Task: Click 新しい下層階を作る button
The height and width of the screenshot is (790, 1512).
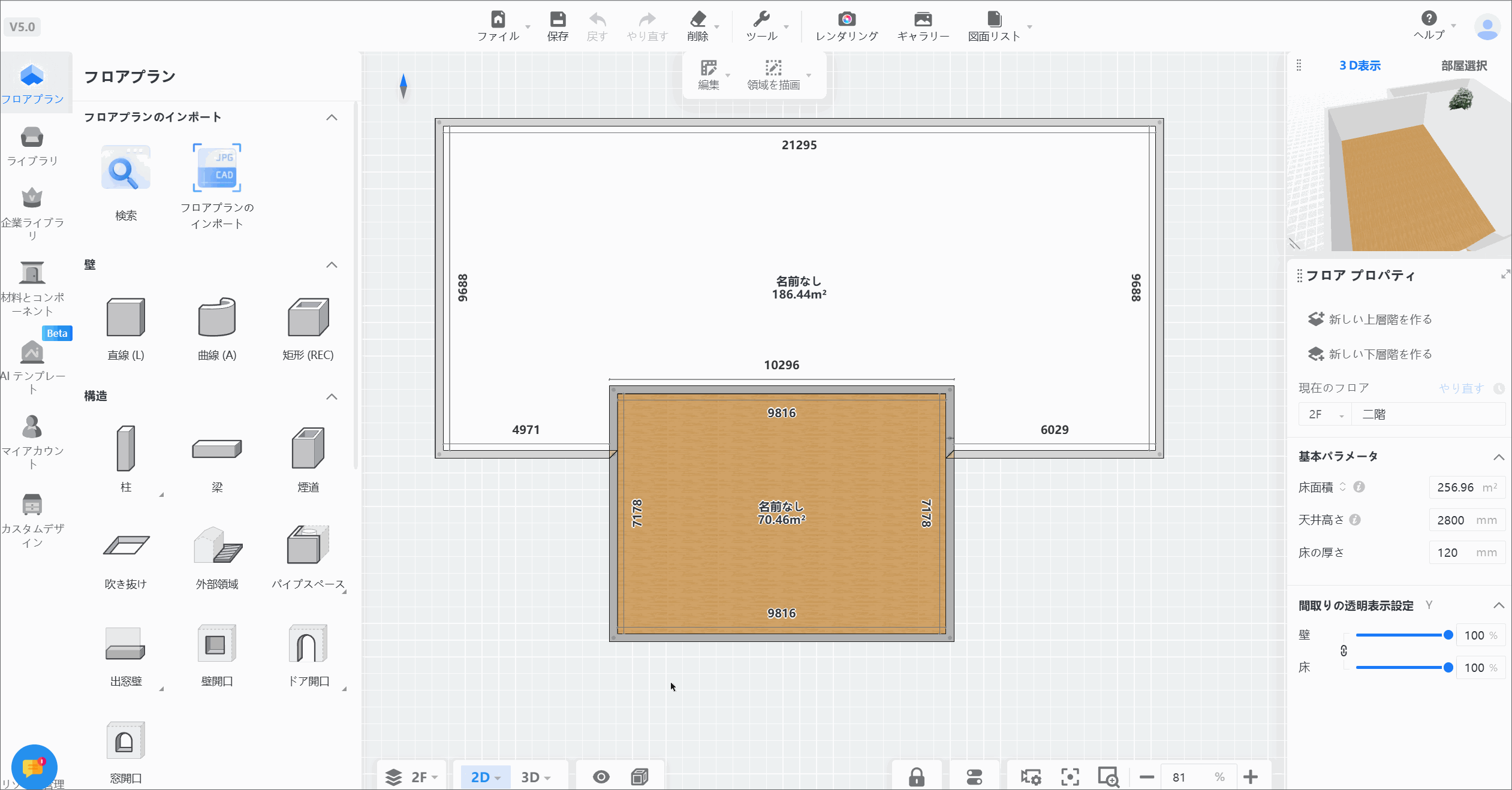Action: 1370,354
